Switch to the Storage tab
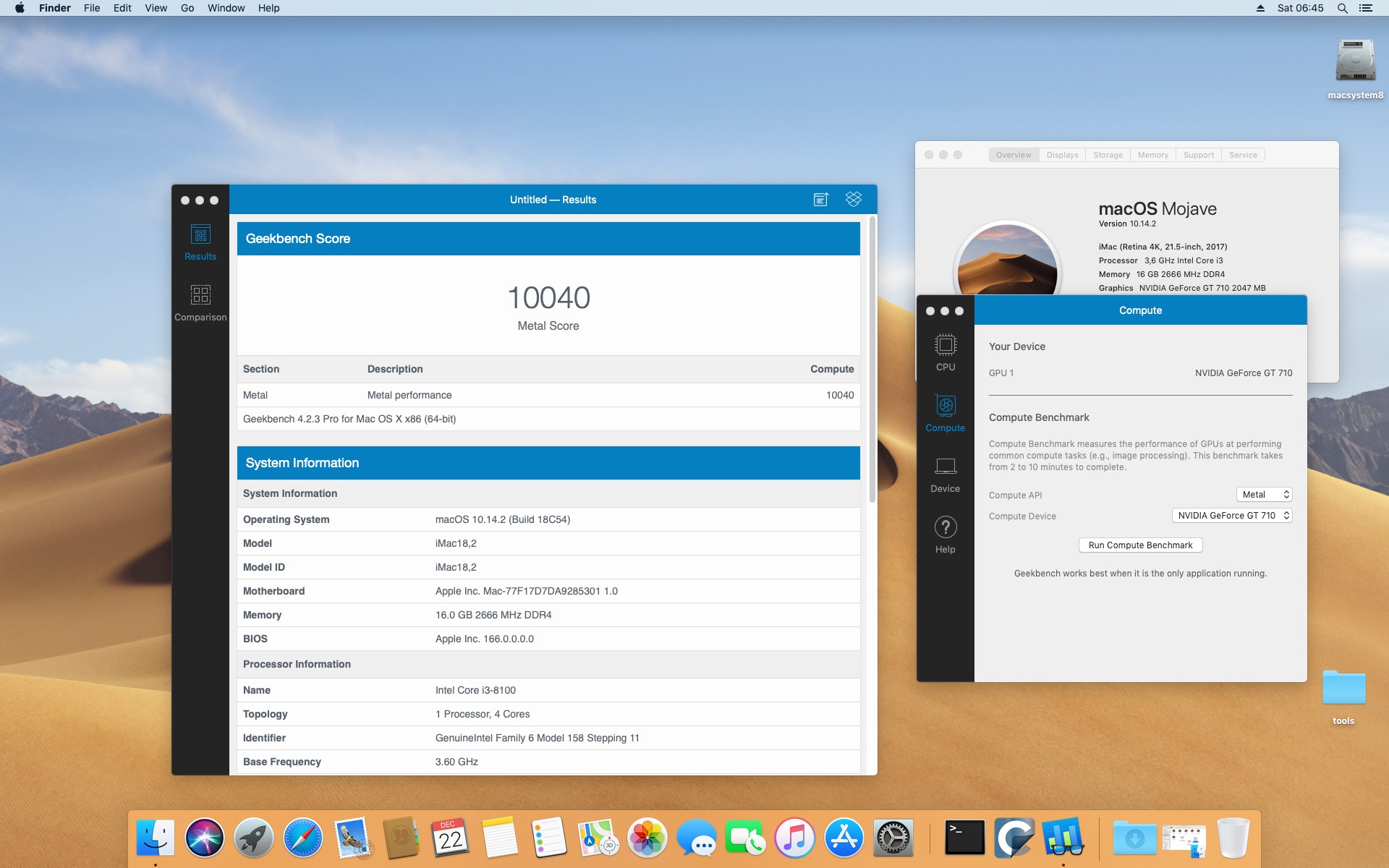 tap(1108, 155)
